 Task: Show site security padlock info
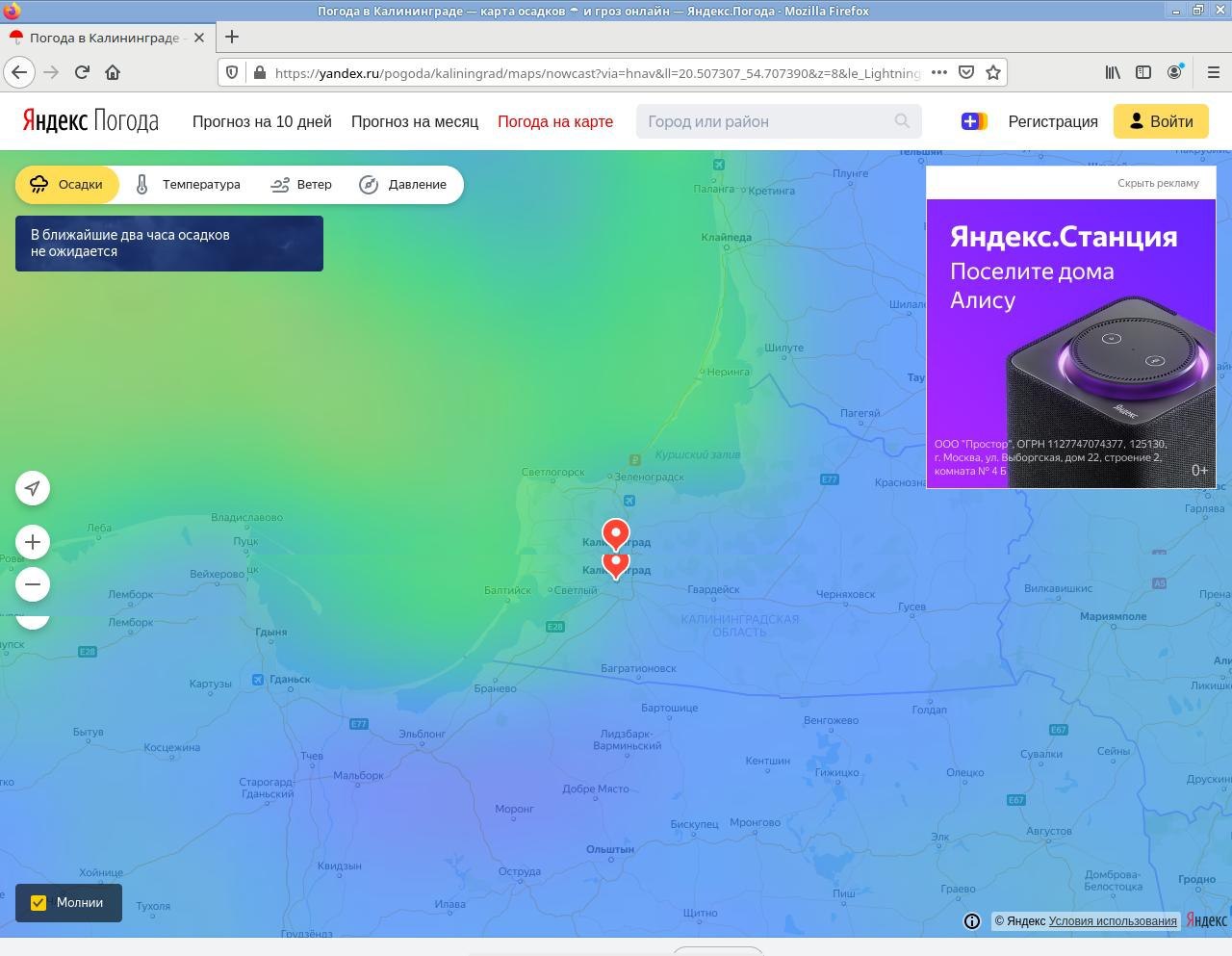point(259,72)
